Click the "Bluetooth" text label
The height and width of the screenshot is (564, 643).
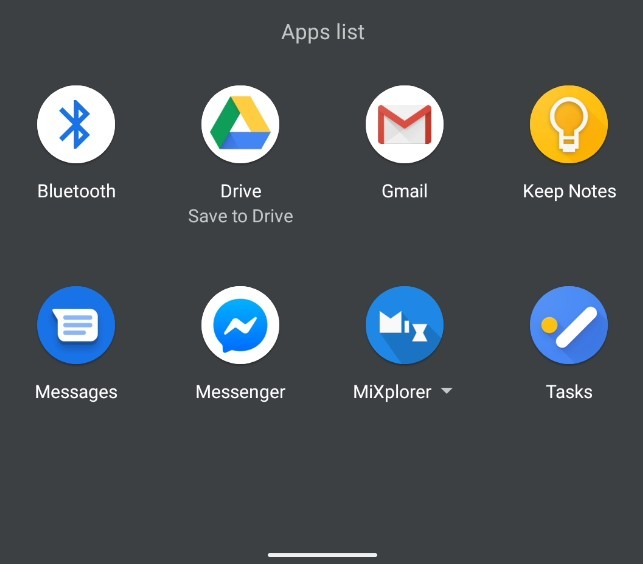coord(76,191)
